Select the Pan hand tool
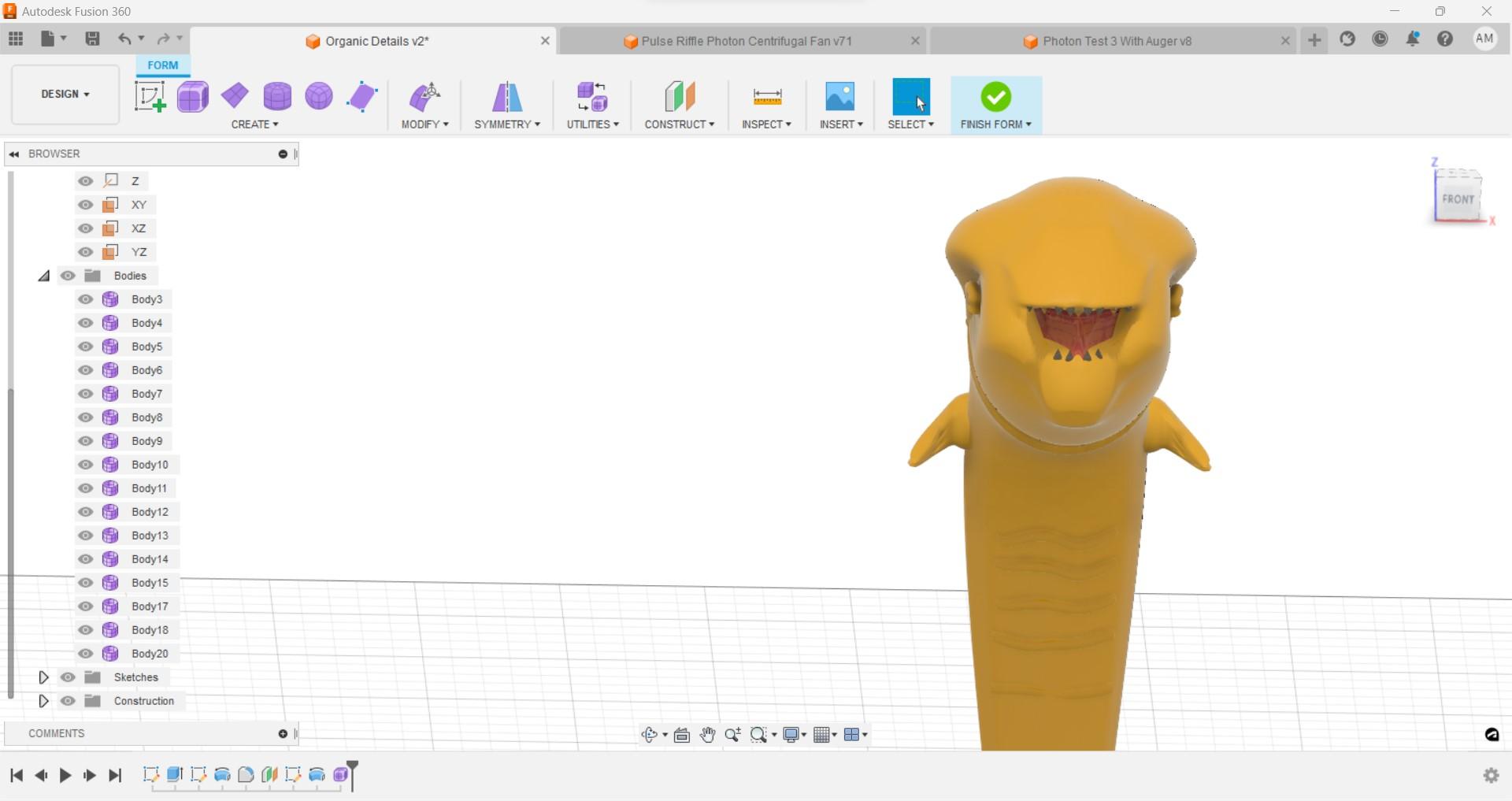This screenshot has width=1512, height=801. click(x=707, y=735)
